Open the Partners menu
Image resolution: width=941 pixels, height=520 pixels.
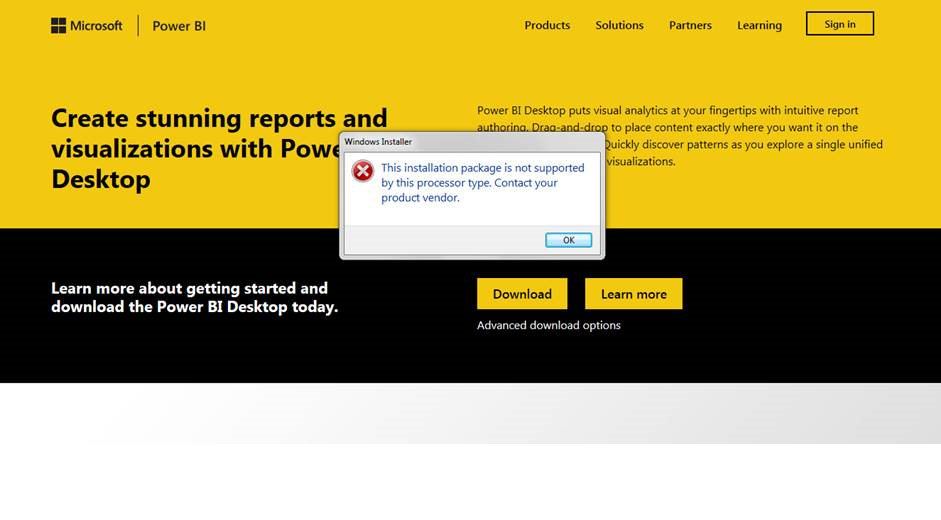[690, 25]
